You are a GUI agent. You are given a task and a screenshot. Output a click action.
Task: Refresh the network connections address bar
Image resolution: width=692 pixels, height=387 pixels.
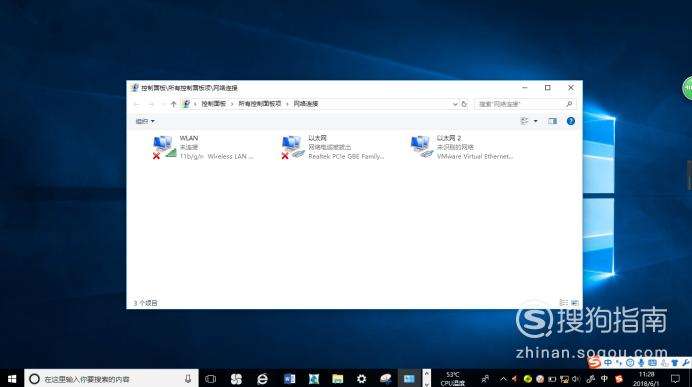464,104
